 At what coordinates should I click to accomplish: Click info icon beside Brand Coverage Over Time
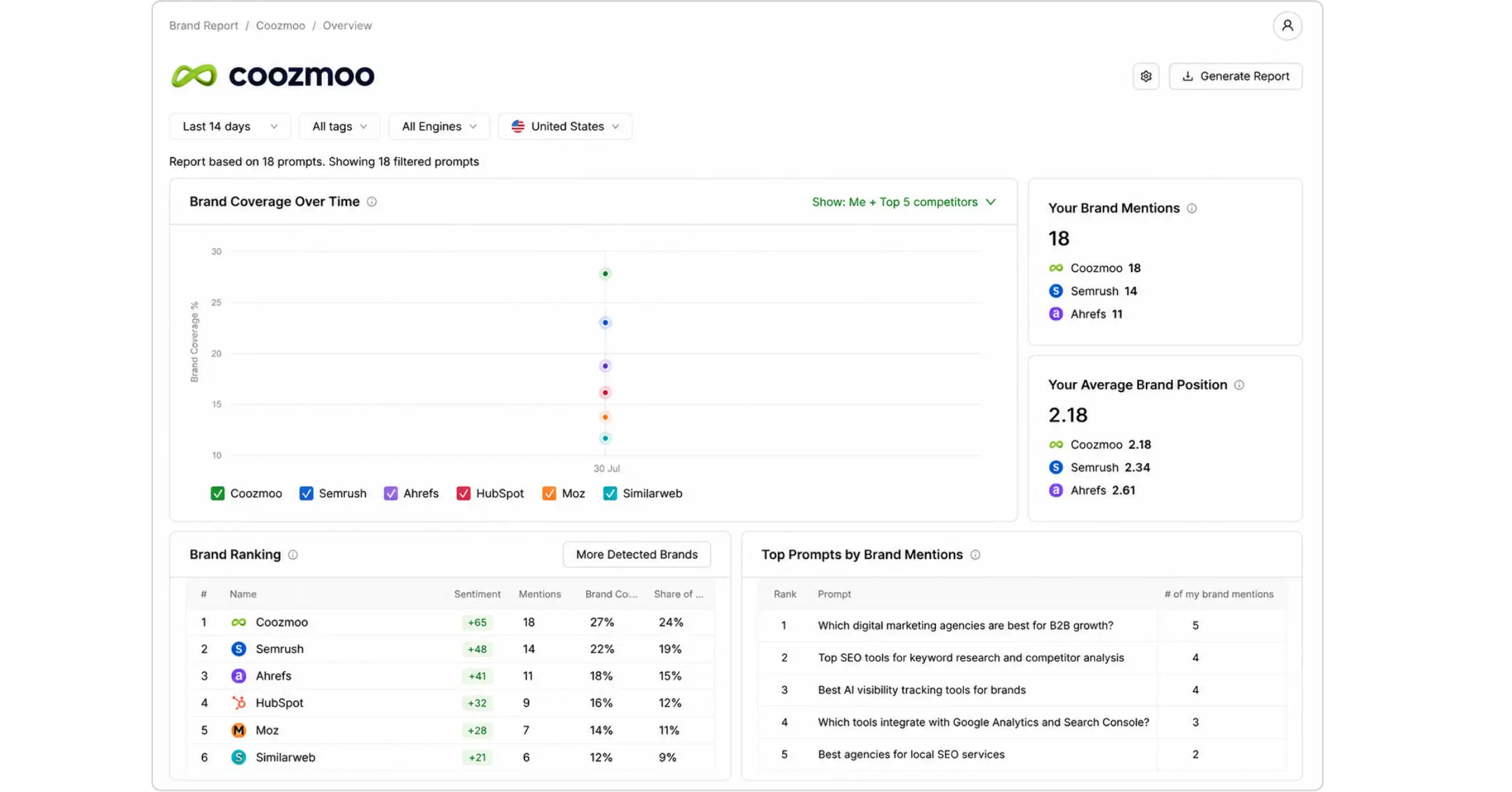372,202
